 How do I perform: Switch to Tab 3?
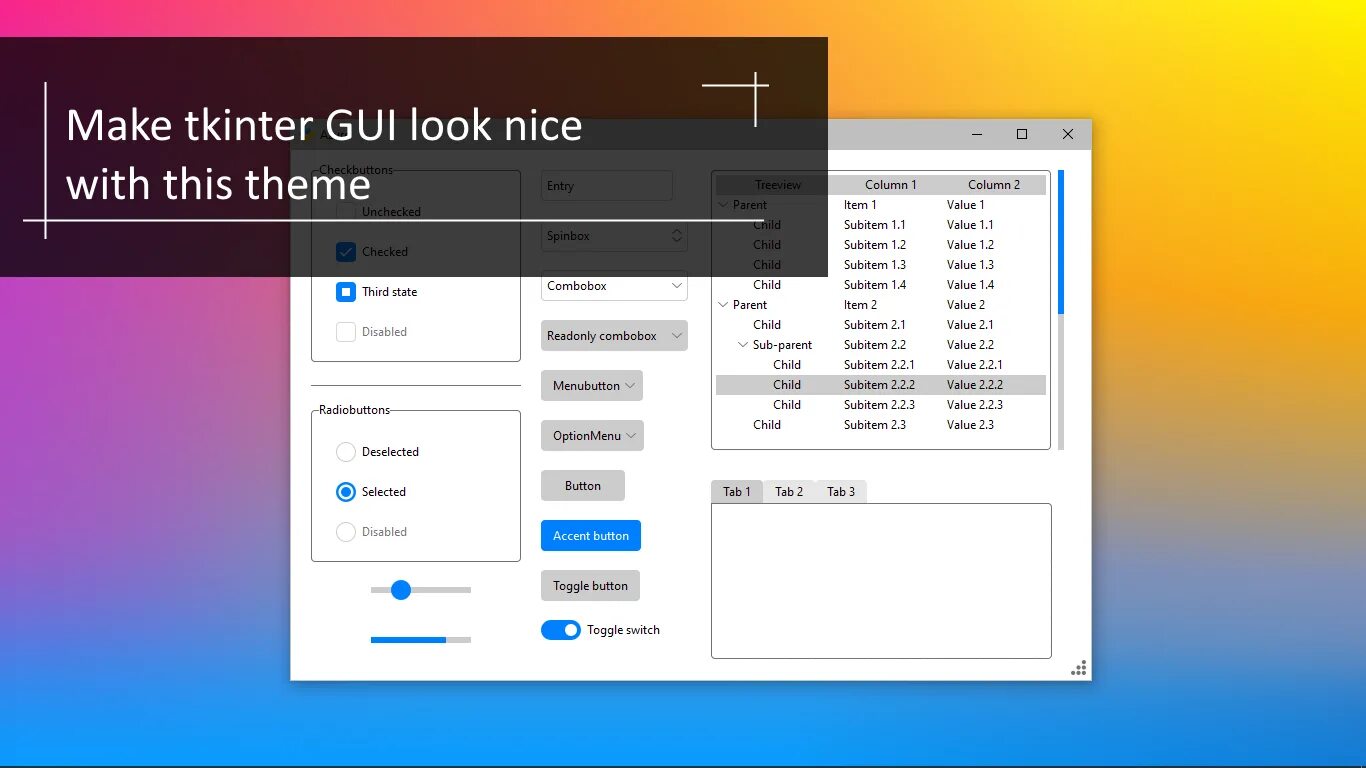pyautogui.click(x=841, y=492)
